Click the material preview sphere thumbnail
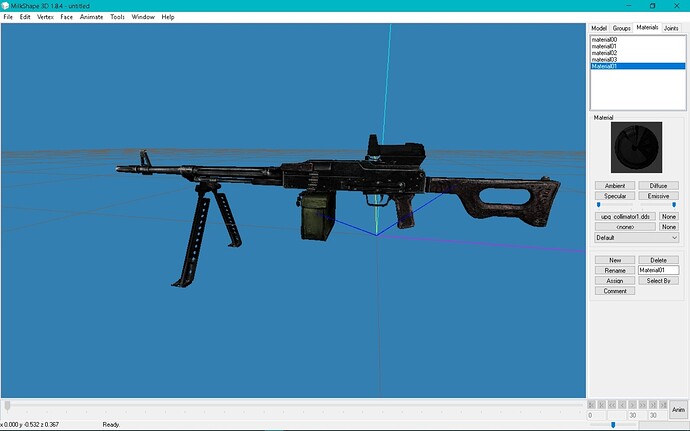The width and height of the screenshot is (690, 431). pos(636,147)
